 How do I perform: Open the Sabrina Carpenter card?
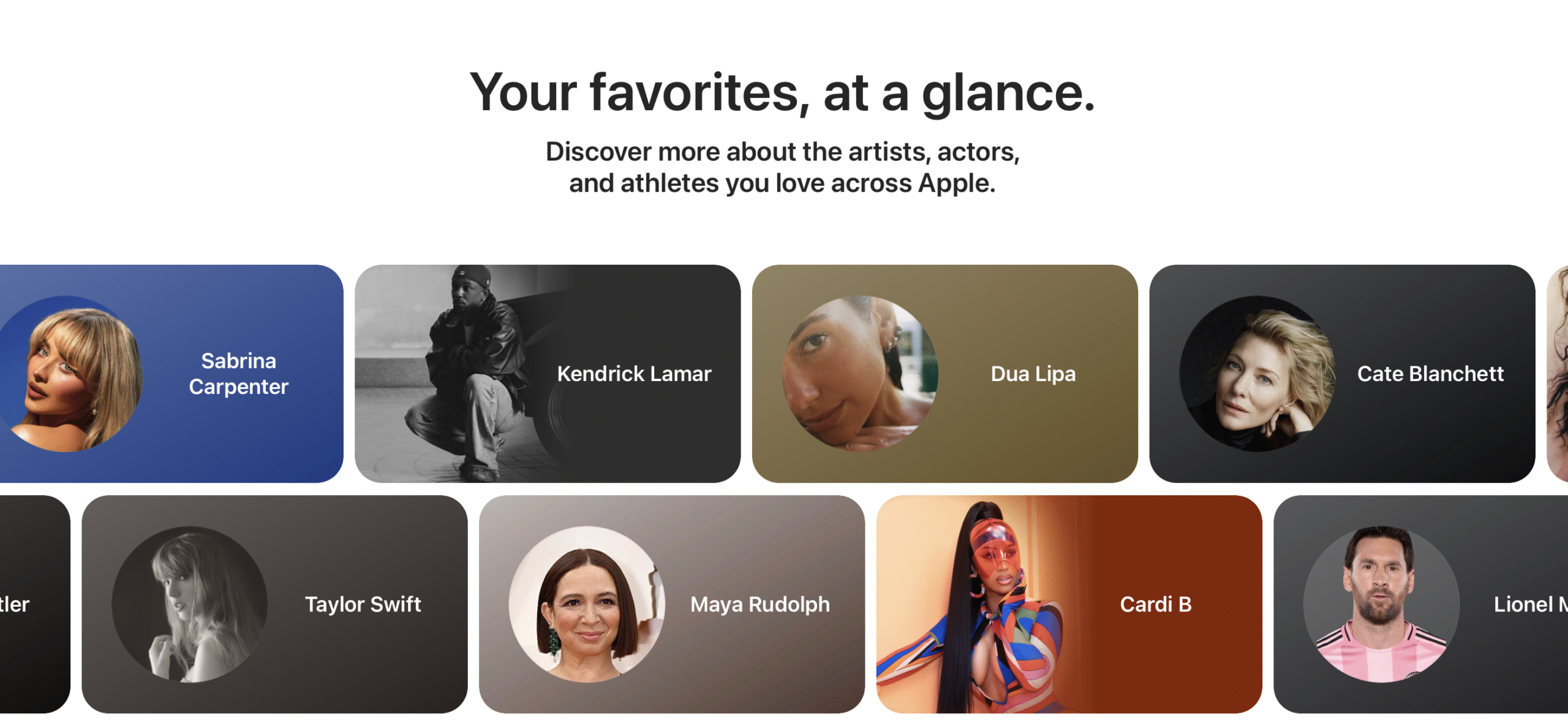pos(171,373)
